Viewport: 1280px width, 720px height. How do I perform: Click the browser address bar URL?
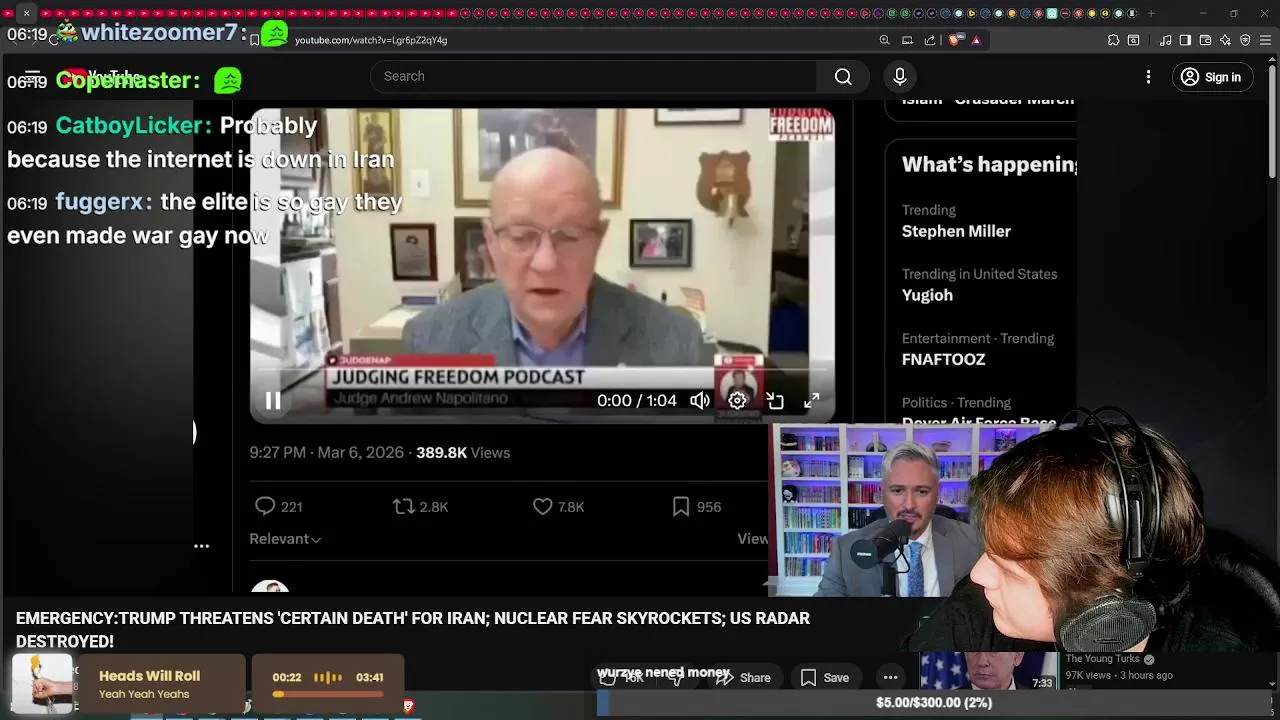pos(371,40)
